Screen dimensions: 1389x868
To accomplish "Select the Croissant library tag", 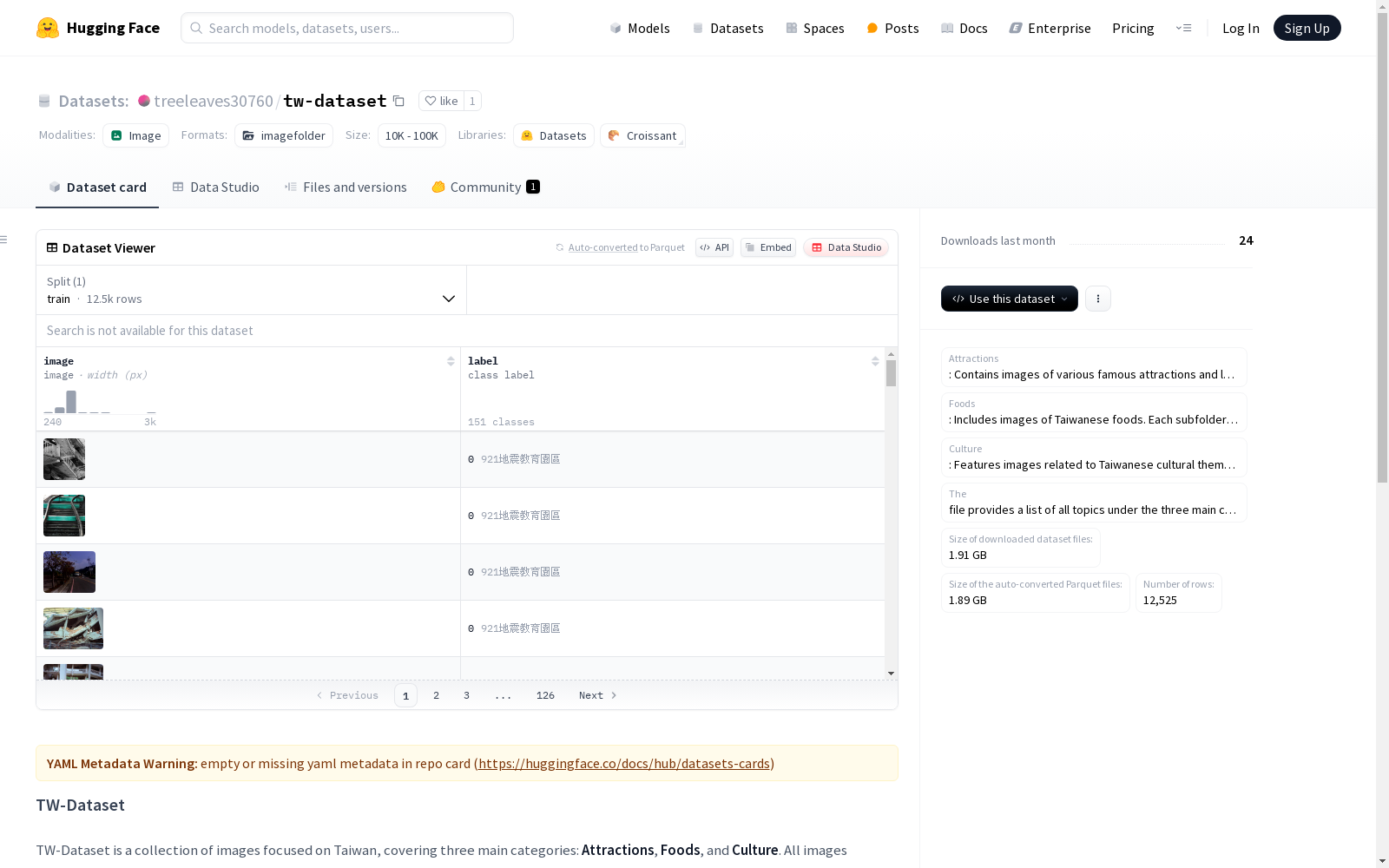I will (x=642, y=135).
